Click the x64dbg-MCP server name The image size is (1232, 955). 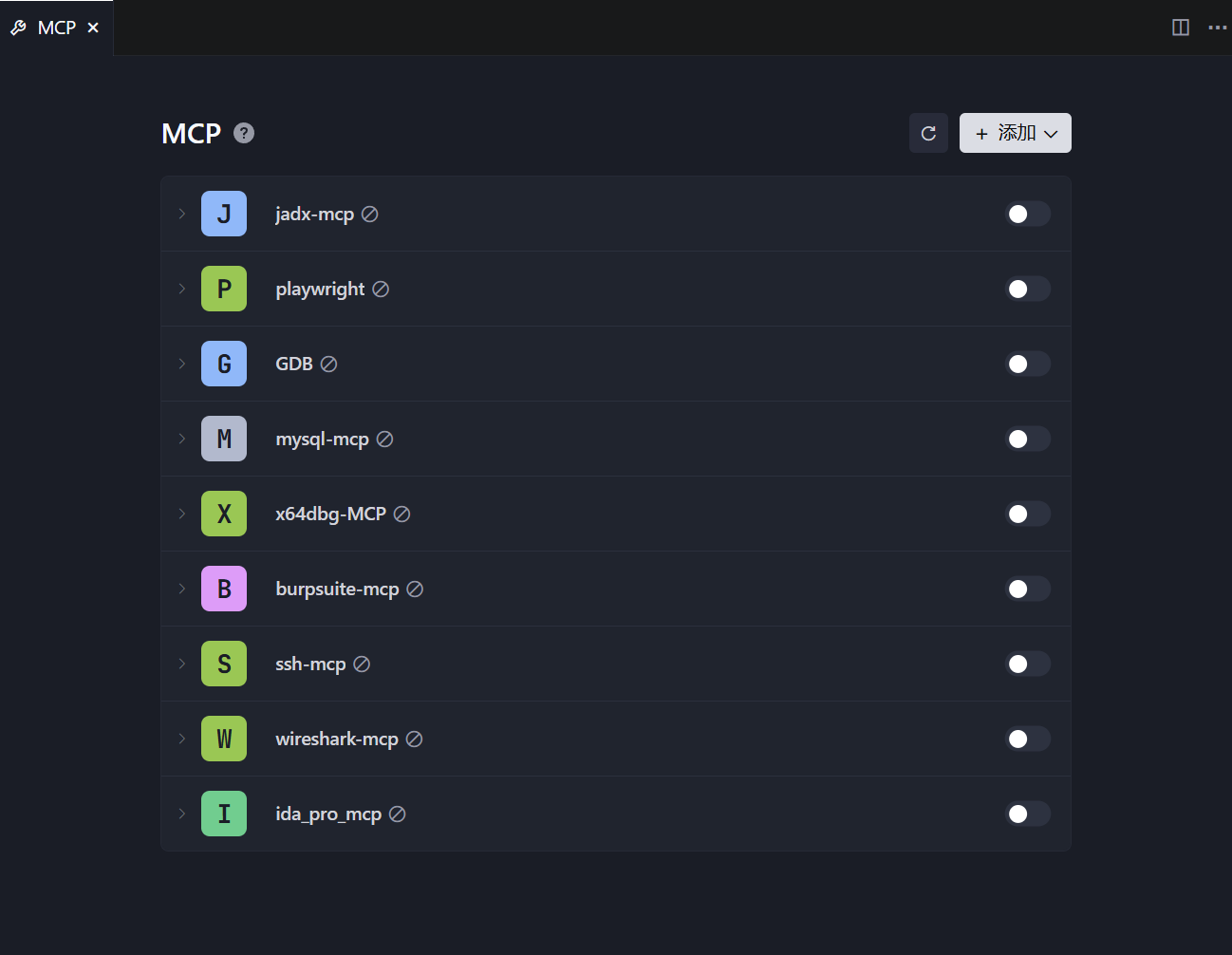tap(331, 515)
